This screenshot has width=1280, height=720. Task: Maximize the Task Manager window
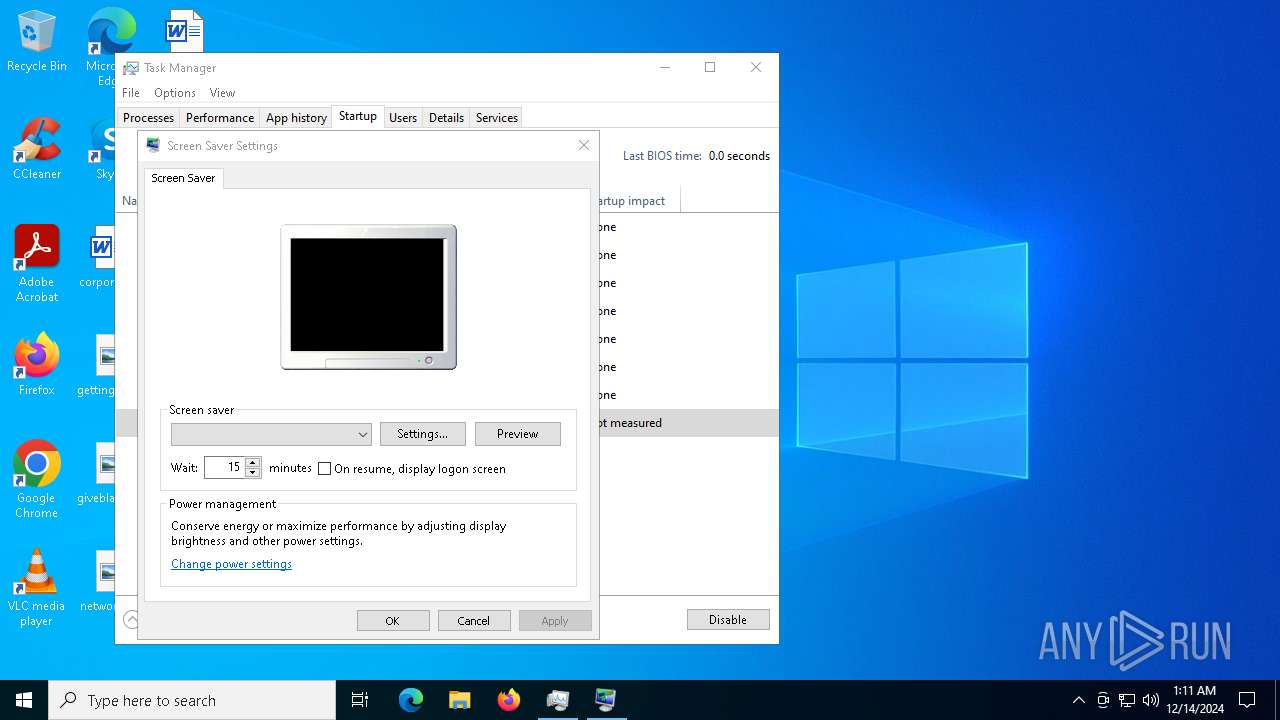pyautogui.click(x=710, y=68)
